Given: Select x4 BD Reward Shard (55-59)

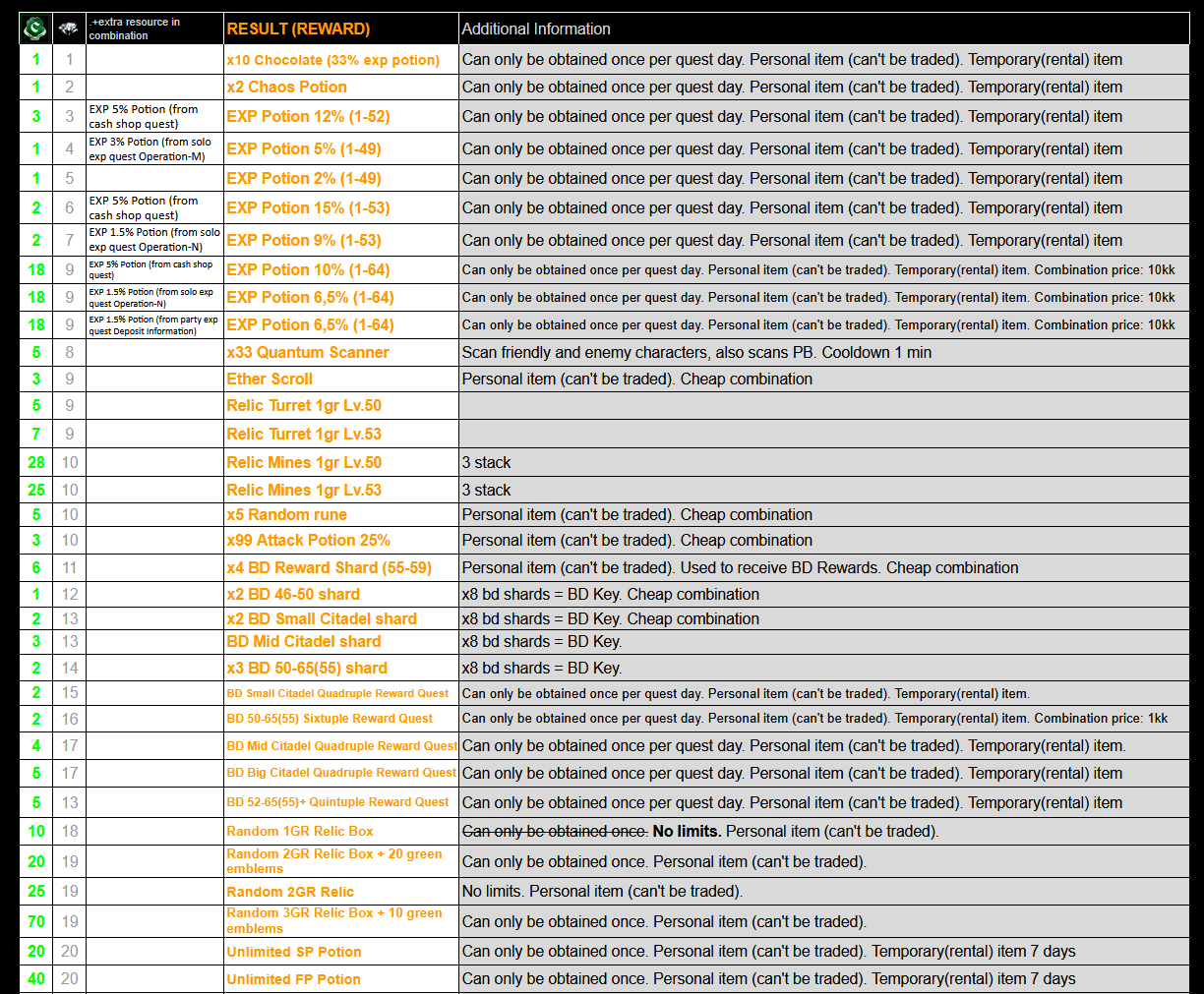Looking at the screenshot, I should [329, 568].
